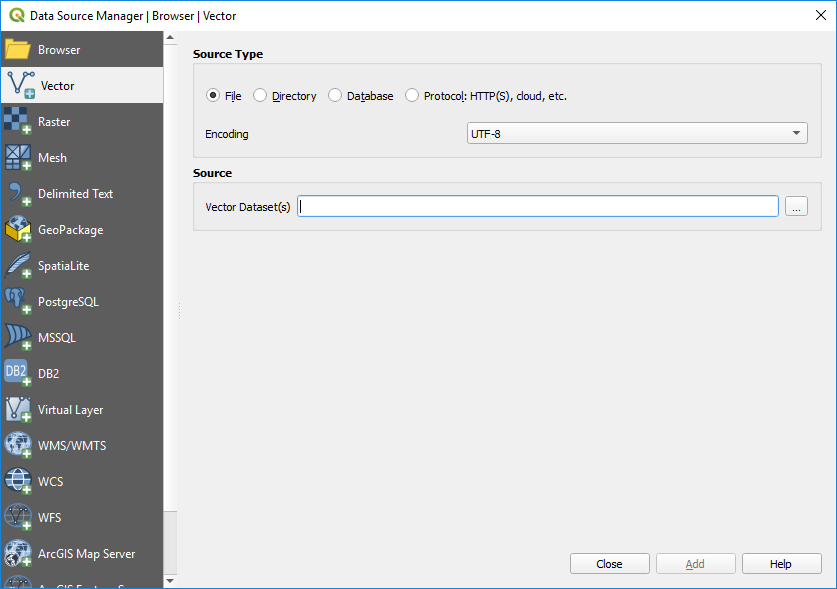
Task: Open the Encoding UTF-8 dropdown
Action: click(637, 133)
